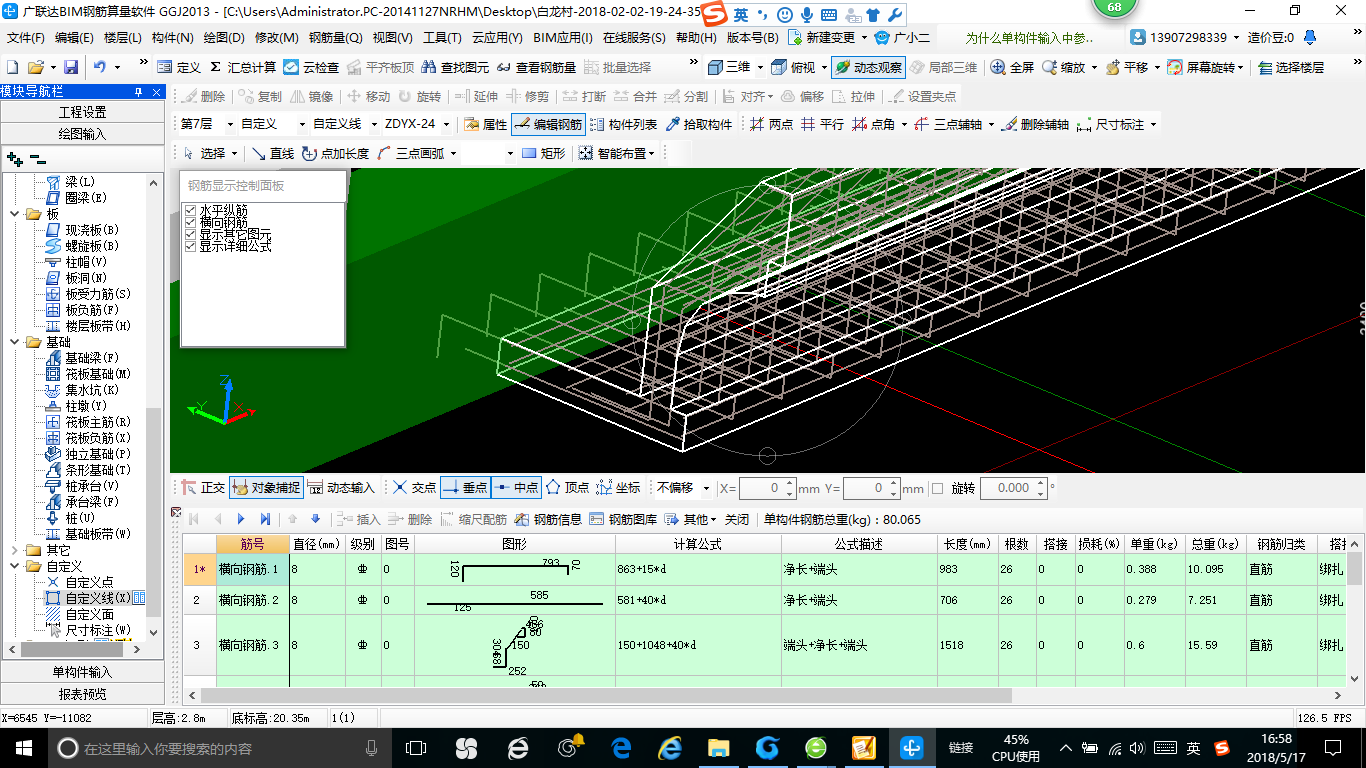Open the 钢筋量(Q) menu

pyautogui.click(x=335, y=38)
